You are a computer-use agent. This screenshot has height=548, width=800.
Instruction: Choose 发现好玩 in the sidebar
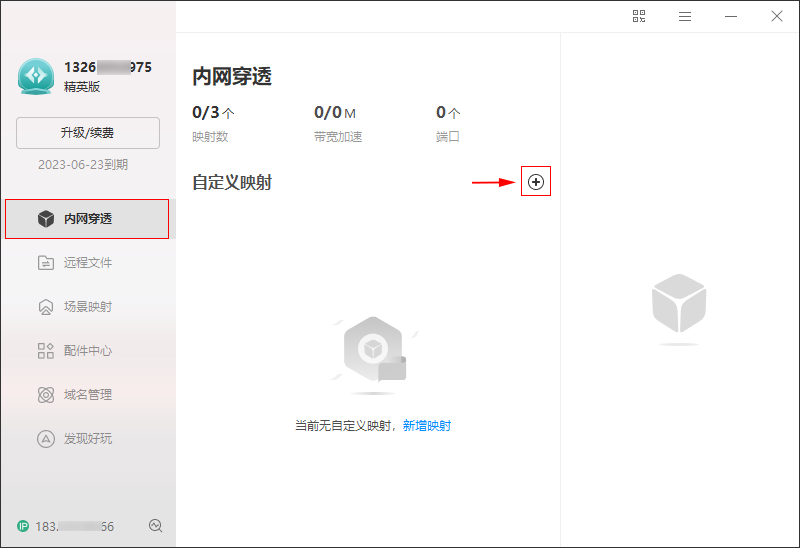click(x=87, y=438)
